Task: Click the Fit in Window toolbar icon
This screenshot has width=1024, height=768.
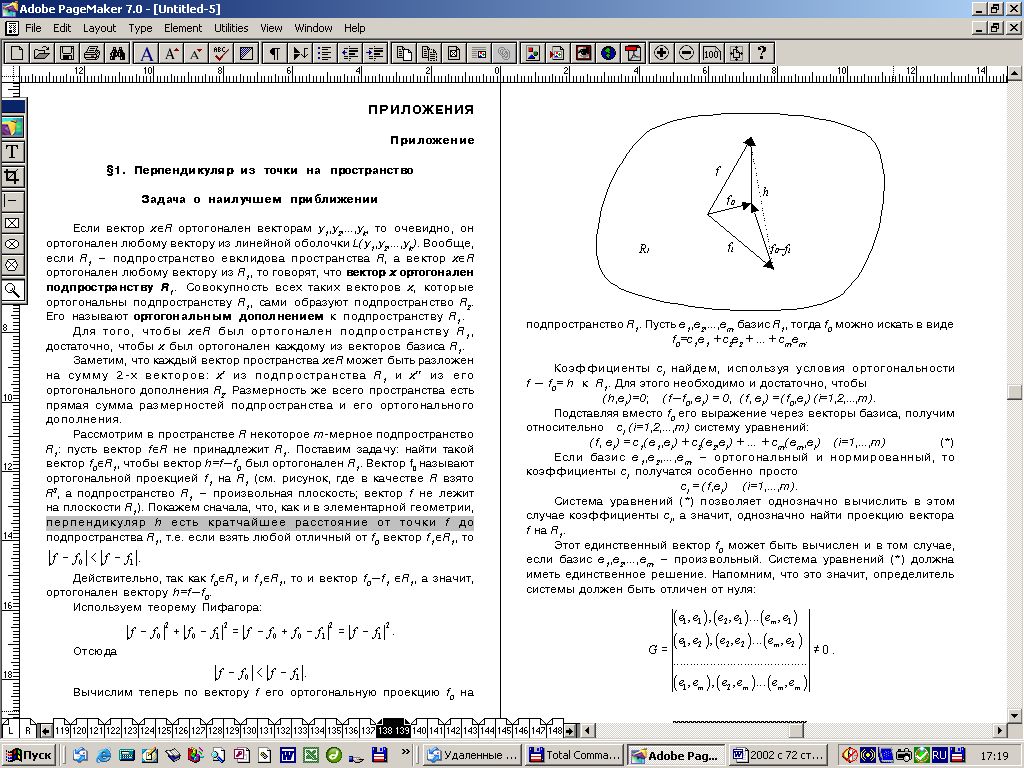Action: [736, 53]
